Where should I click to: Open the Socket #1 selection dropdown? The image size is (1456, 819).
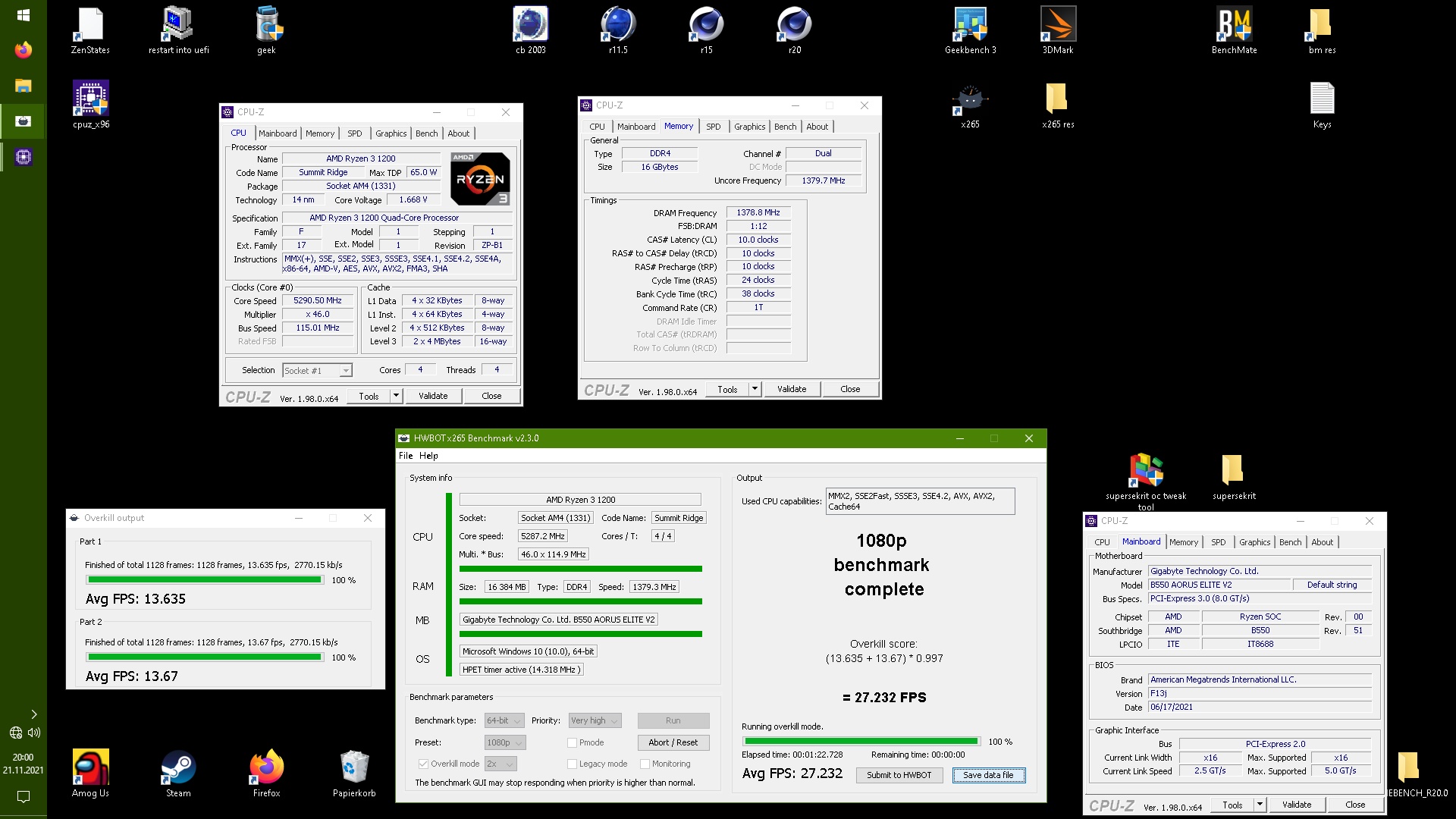(317, 370)
